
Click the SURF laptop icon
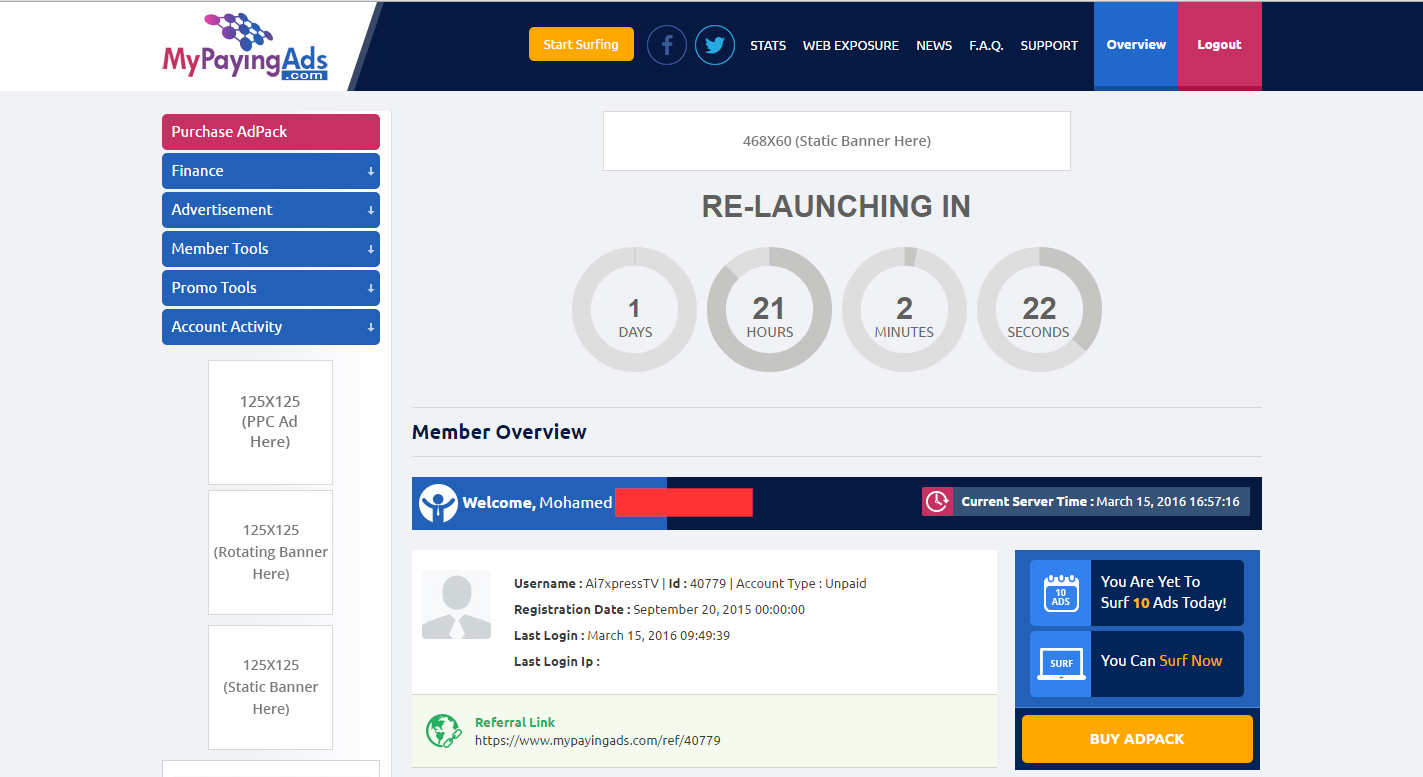pos(1061,664)
